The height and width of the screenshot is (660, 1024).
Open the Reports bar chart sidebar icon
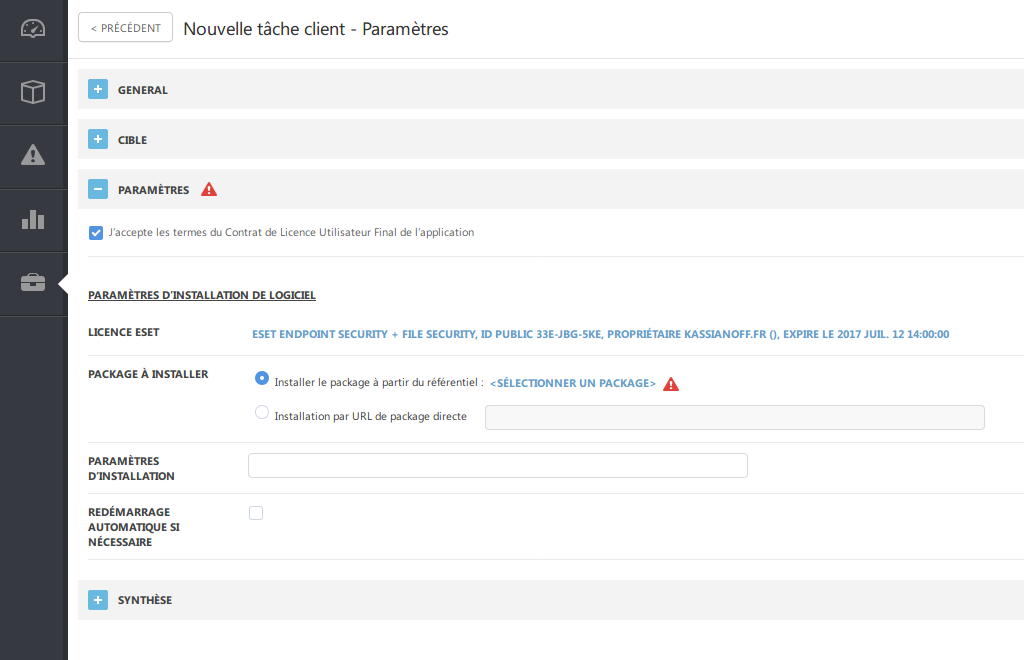pos(33,219)
